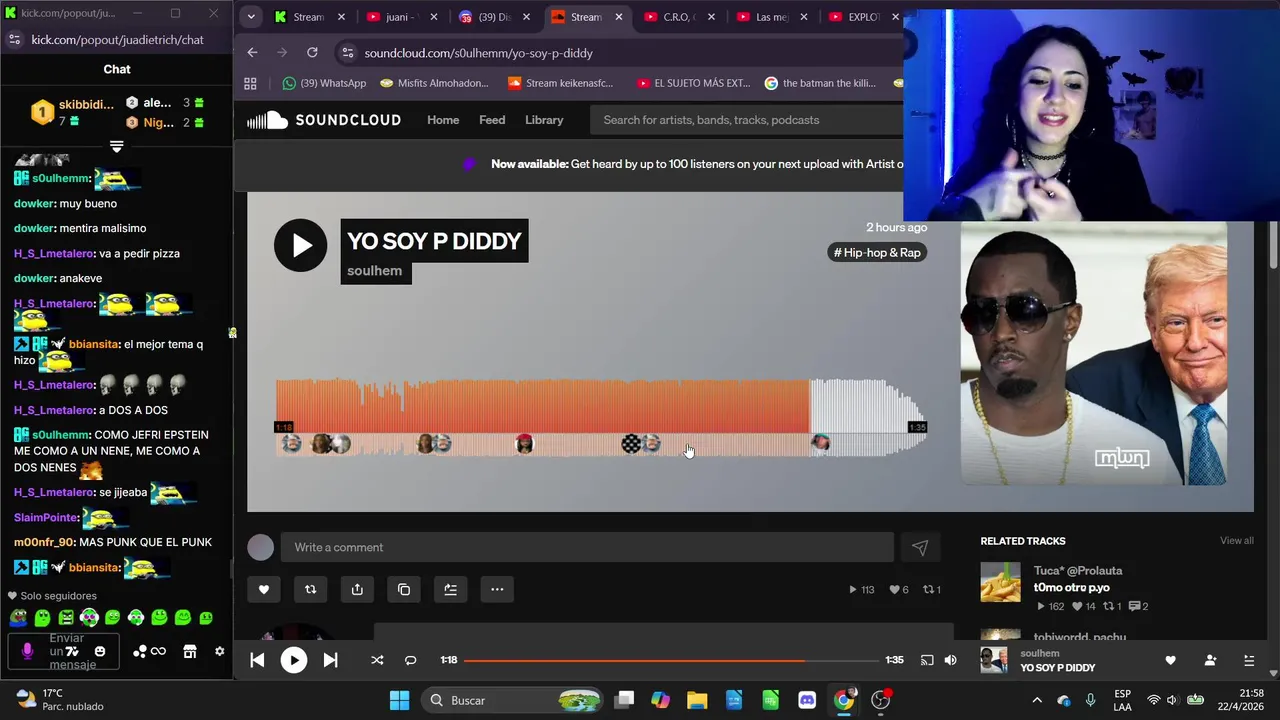Focus the SoundCloud search field
The image size is (1280, 720).
click(748, 120)
